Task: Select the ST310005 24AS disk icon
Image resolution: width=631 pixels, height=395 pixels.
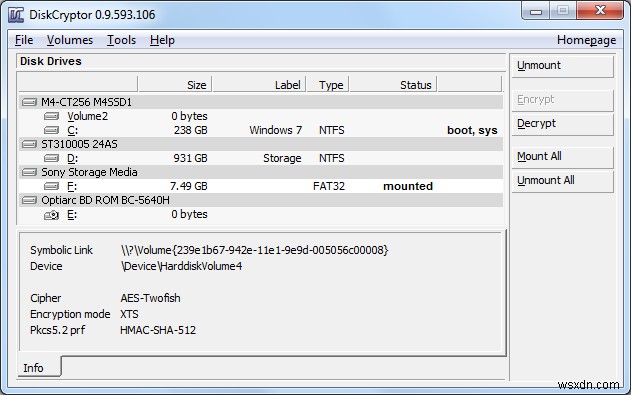Action: tap(29, 144)
